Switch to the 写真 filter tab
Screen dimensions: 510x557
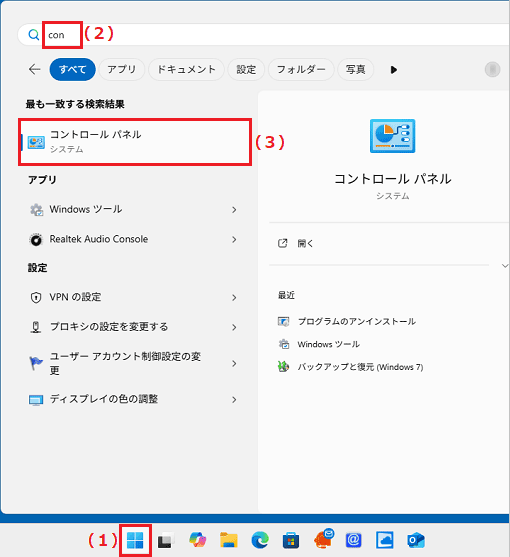tap(356, 69)
